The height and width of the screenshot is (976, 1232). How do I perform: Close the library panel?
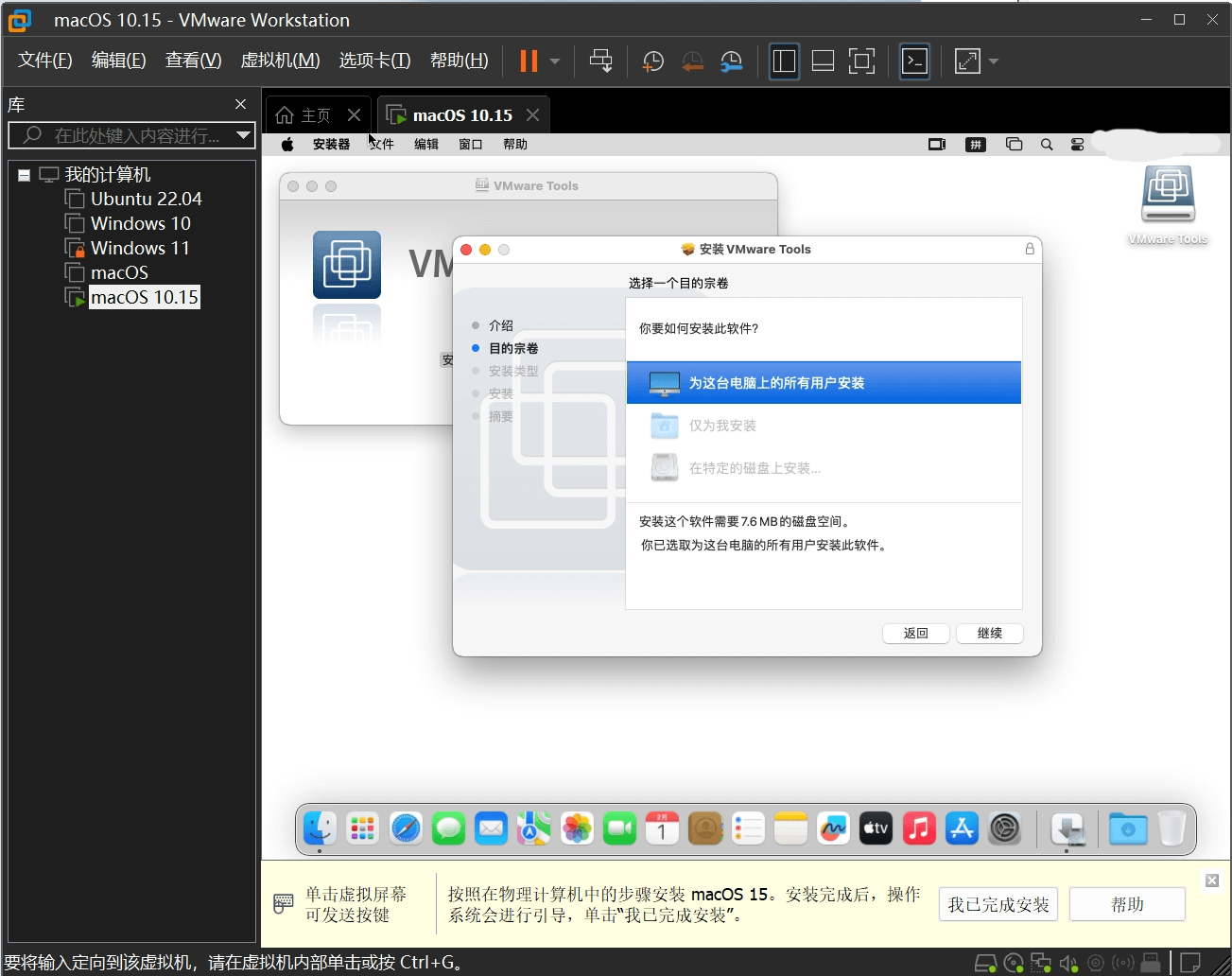(x=240, y=104)
